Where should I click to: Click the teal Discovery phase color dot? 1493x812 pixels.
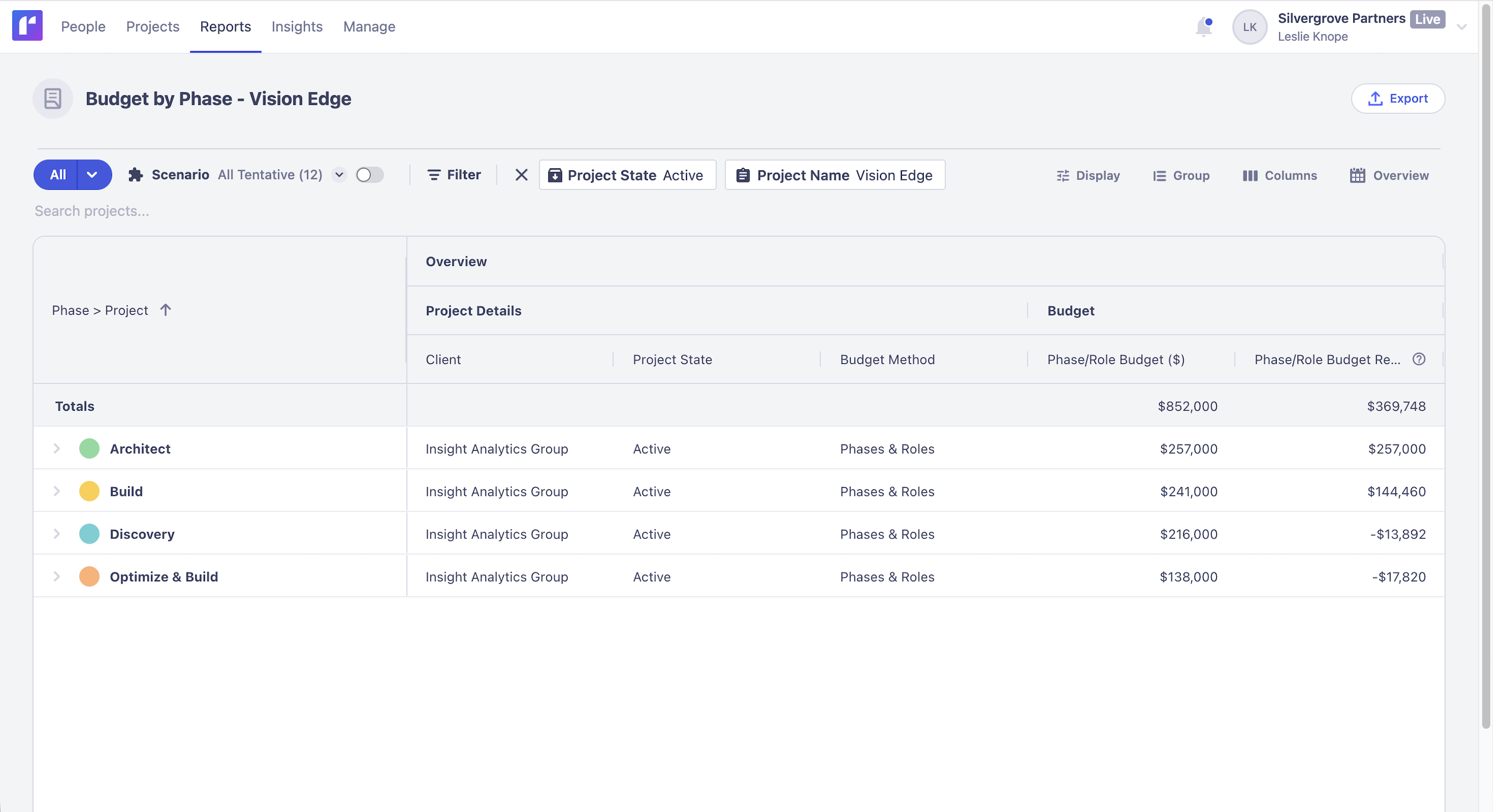point(89,534)
